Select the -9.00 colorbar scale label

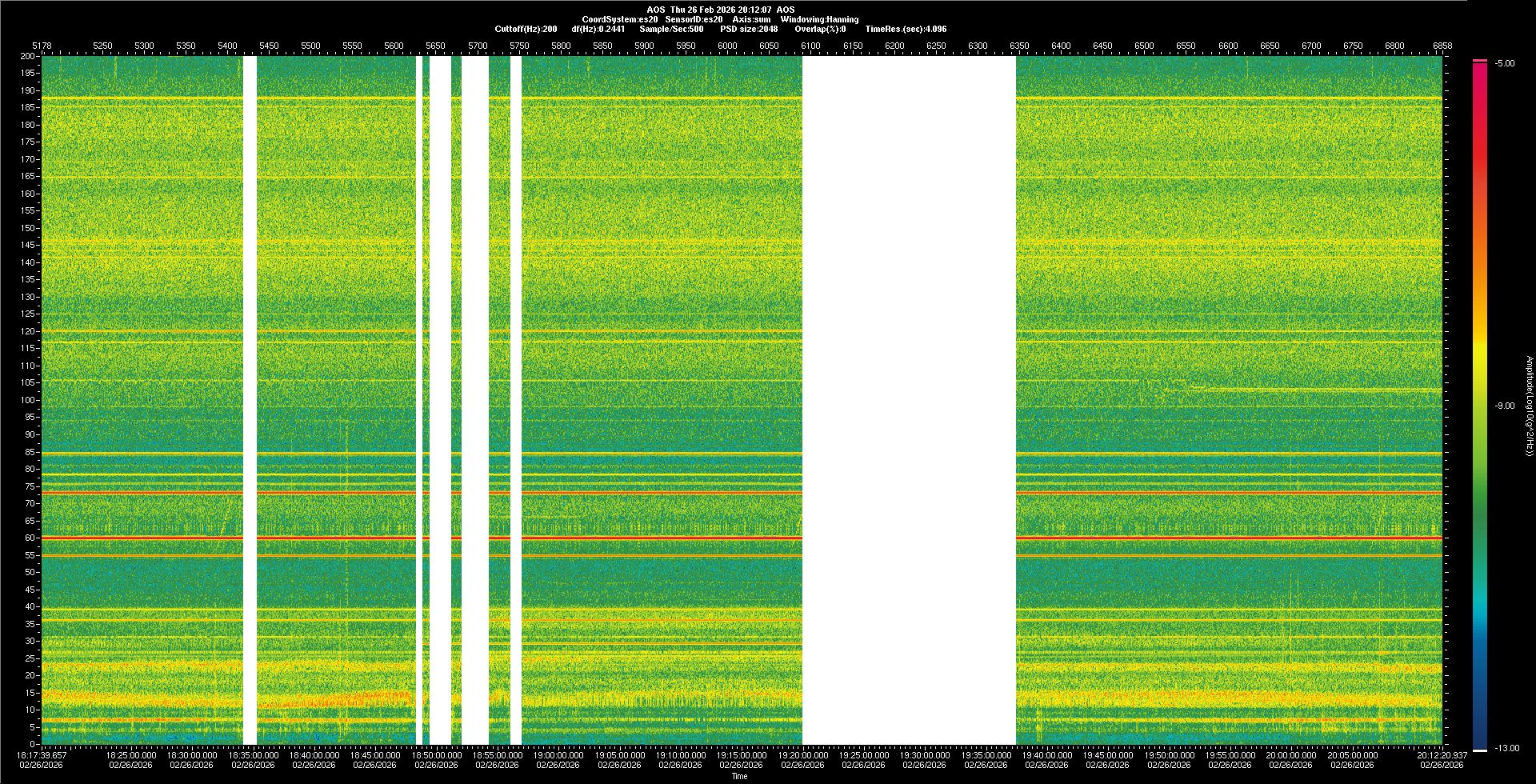[1505, 406]
